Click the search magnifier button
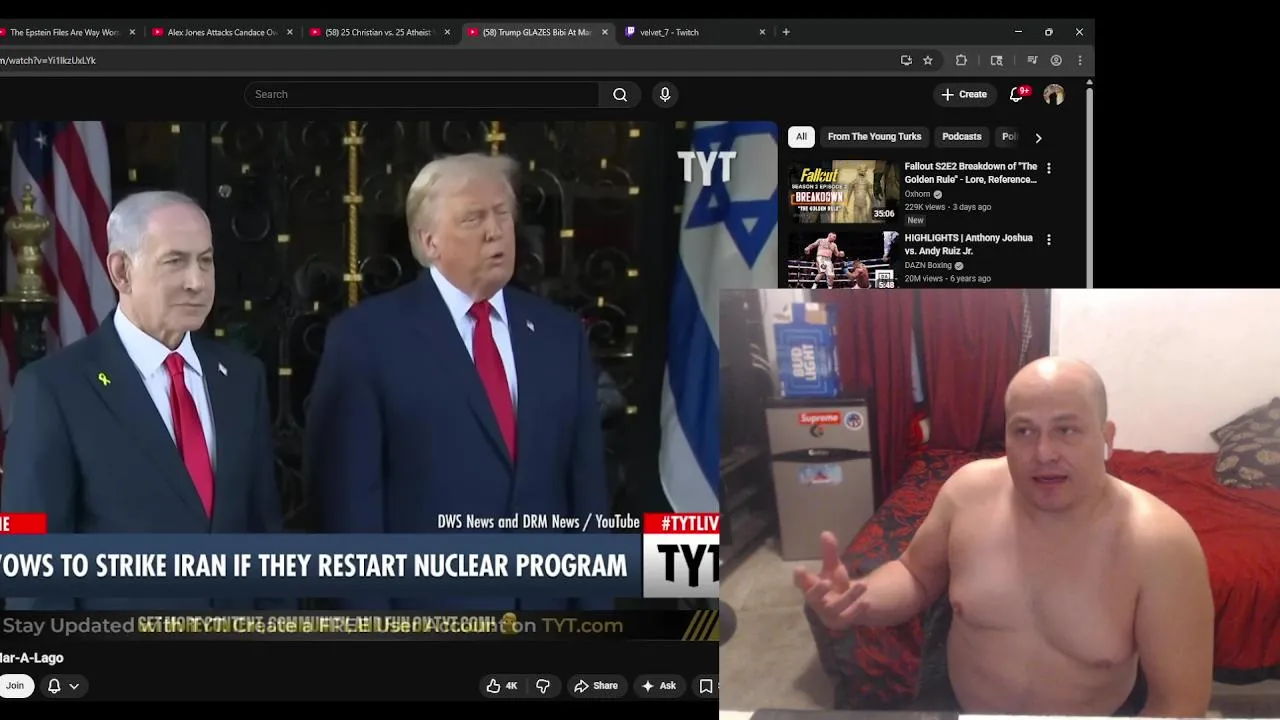The height and width of the screenshot is (720, 1280). (x=620, y=94)
